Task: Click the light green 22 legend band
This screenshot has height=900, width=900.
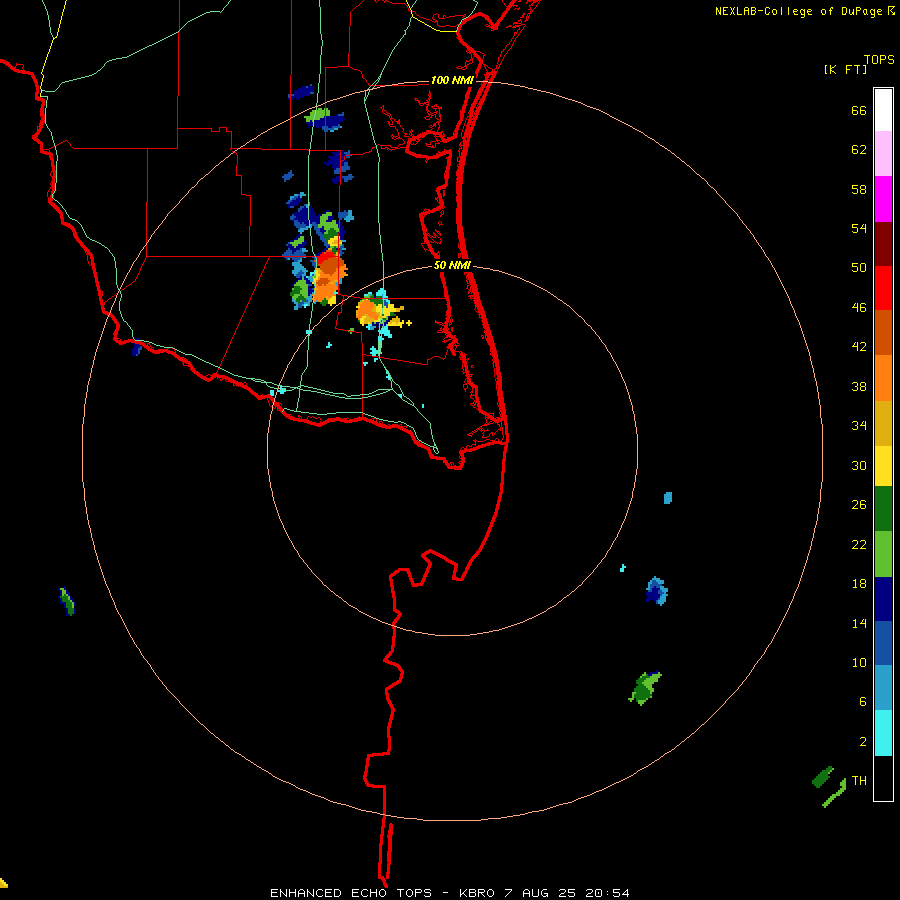Action: tap(883, 554)
